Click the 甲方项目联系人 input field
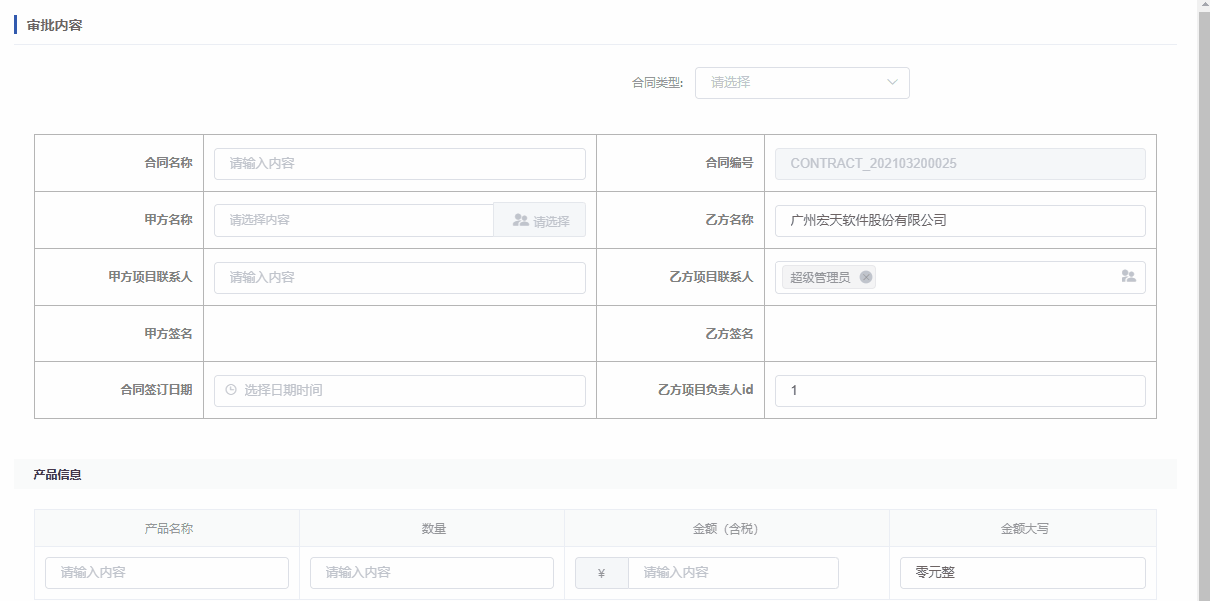The width and height of the screenshot is (1210, 601). point(399,278)
